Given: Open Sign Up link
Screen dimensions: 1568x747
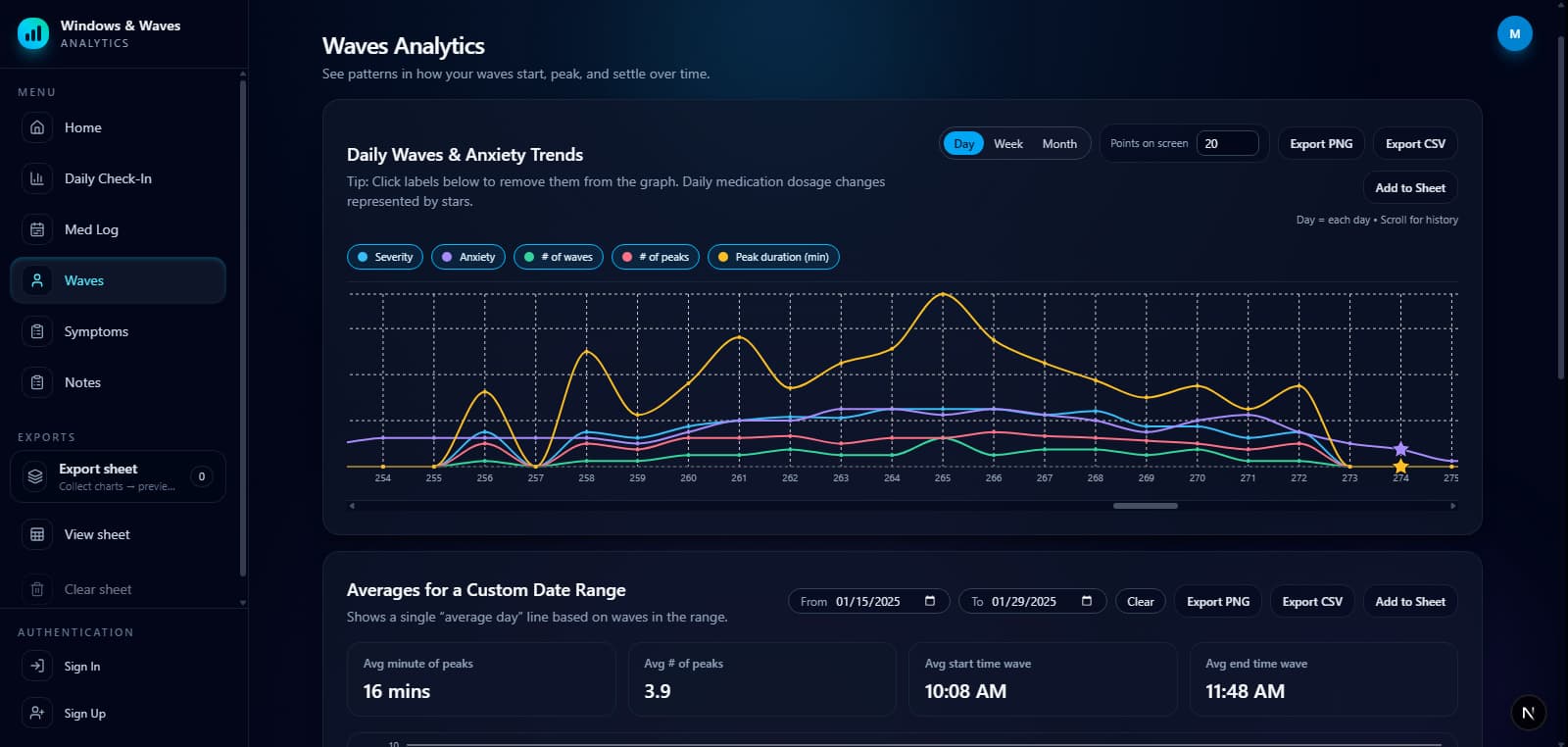Looking at the screenshot, I should pyautogui.click(x=118, y=713).
